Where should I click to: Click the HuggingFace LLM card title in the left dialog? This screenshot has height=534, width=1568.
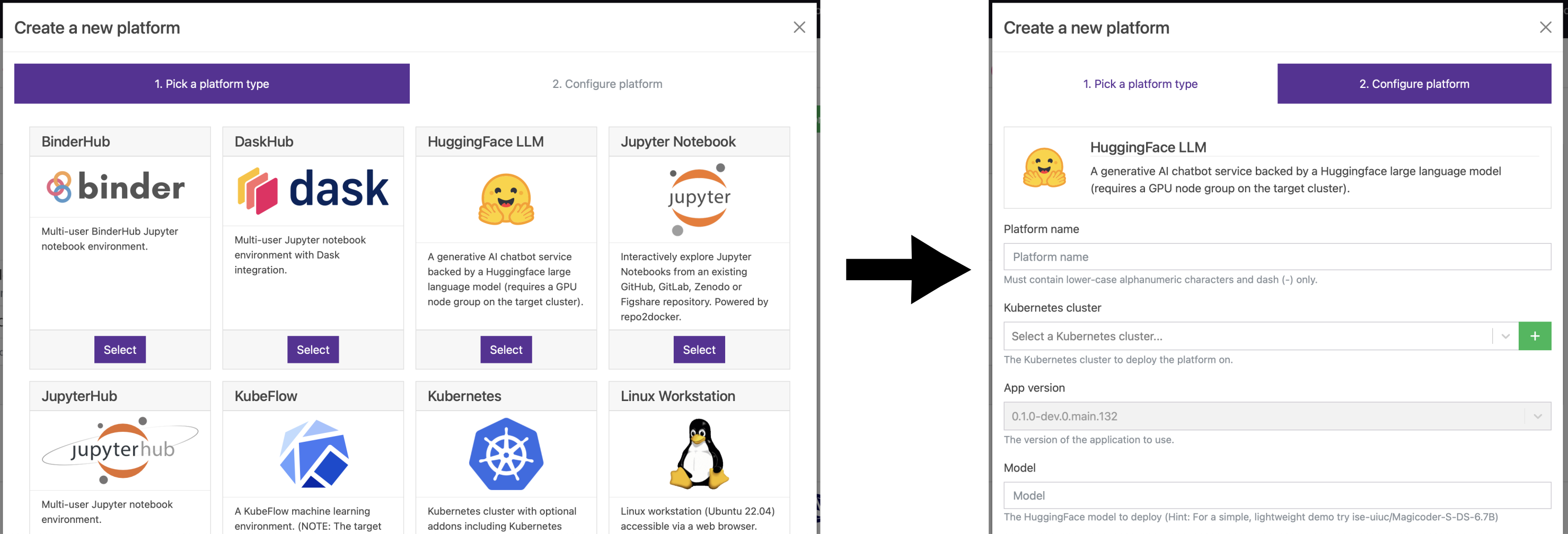click(485, 141)
